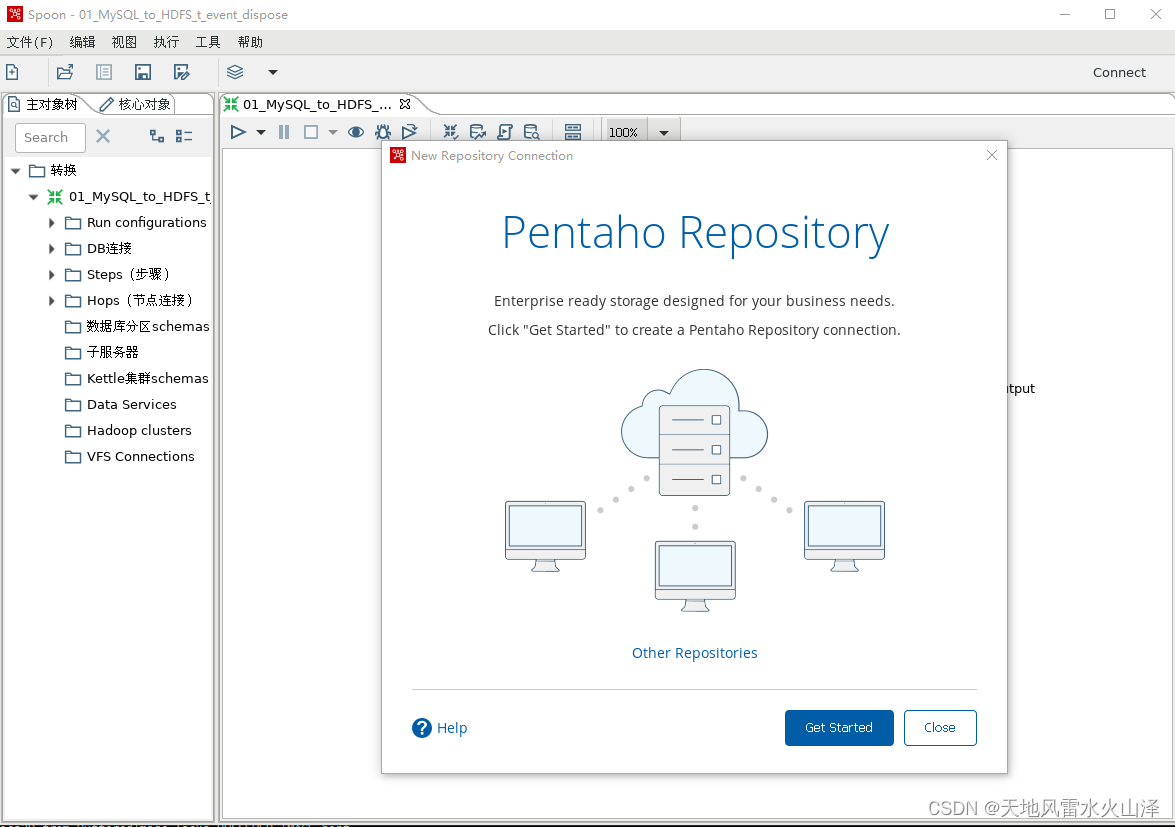1175x827 pixels.
Task: Click the Connect button in the top-right corner
Action: pos(1119,72)
